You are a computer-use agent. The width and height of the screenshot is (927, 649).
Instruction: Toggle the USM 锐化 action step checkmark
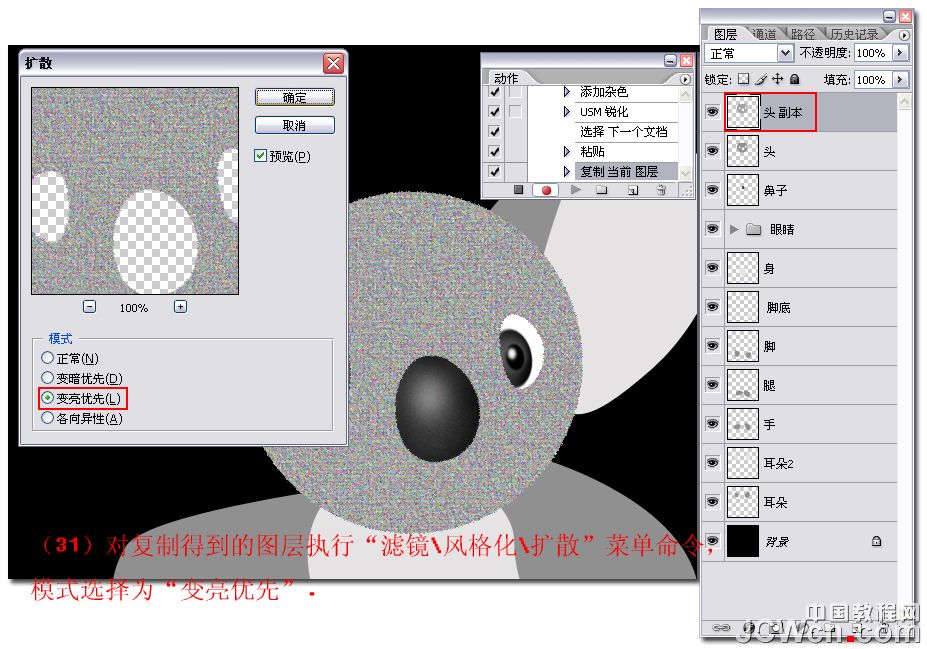point(495,112)
